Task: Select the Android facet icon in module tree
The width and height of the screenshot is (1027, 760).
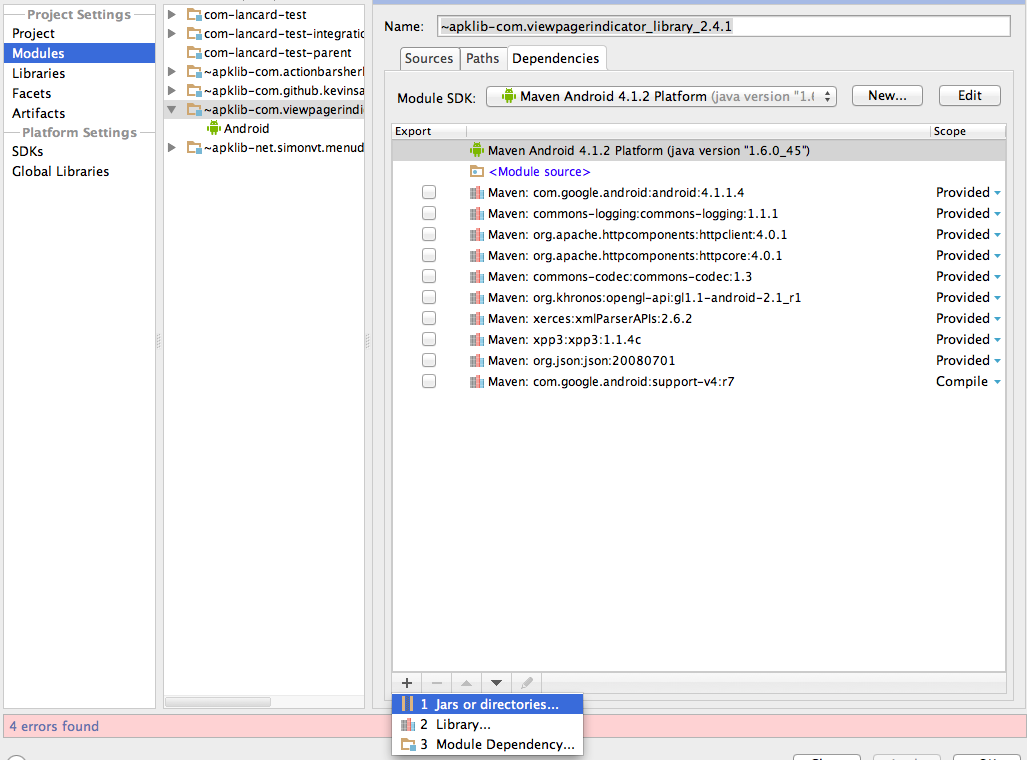Action: pos(213,128)
